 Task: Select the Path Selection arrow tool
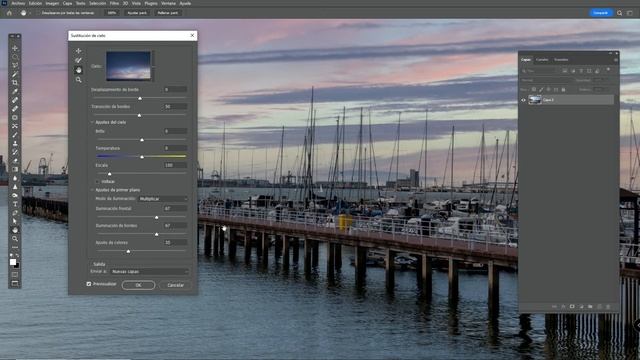tap(15, 221)
